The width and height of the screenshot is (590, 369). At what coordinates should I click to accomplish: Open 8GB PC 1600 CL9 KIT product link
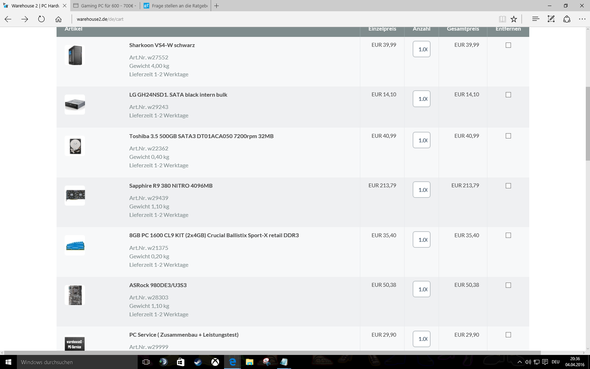coord(214,235)
